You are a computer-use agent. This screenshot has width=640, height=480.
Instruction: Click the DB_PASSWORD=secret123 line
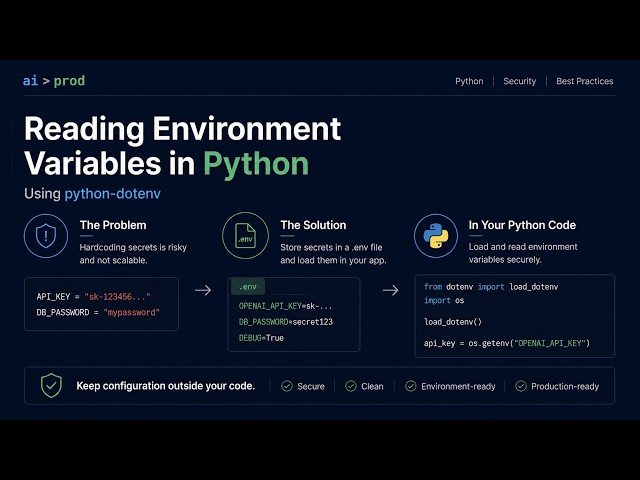tap(286, 322)
